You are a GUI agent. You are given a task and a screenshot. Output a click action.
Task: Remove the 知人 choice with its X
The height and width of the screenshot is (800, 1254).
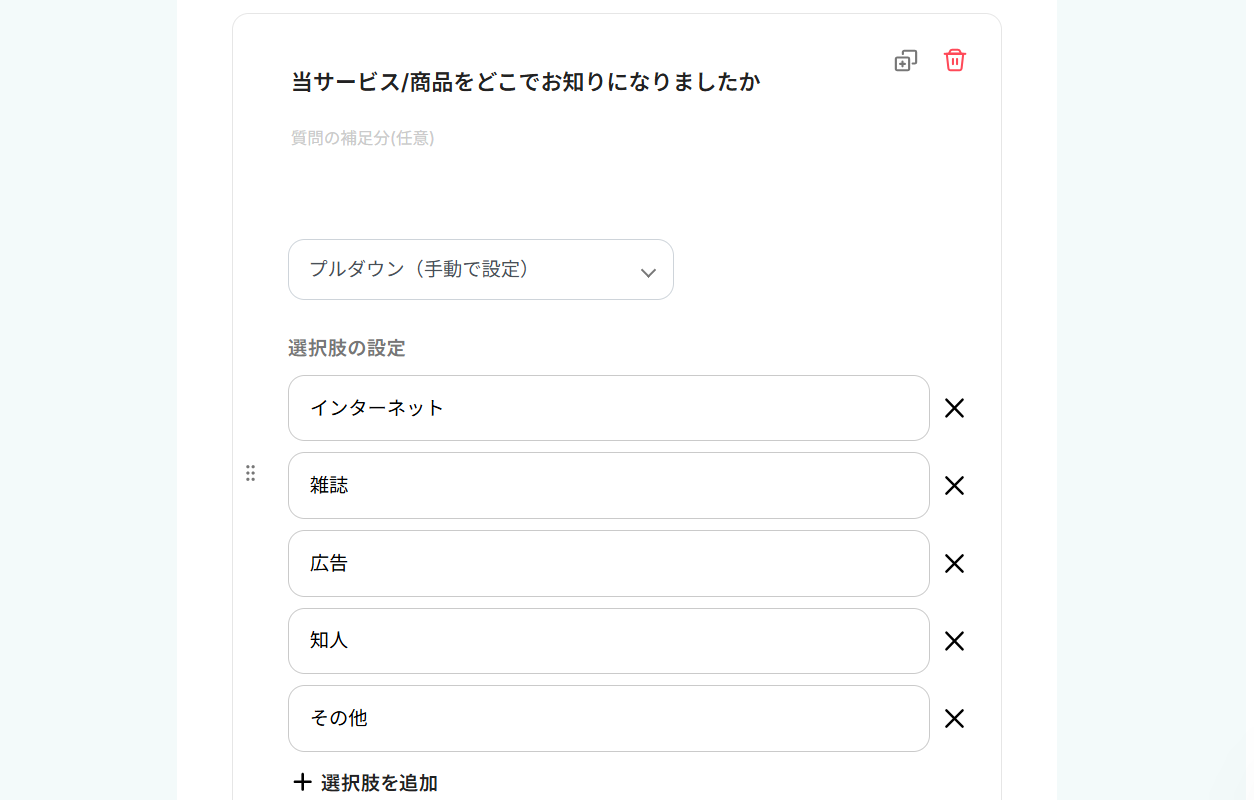tap(955, 641)
